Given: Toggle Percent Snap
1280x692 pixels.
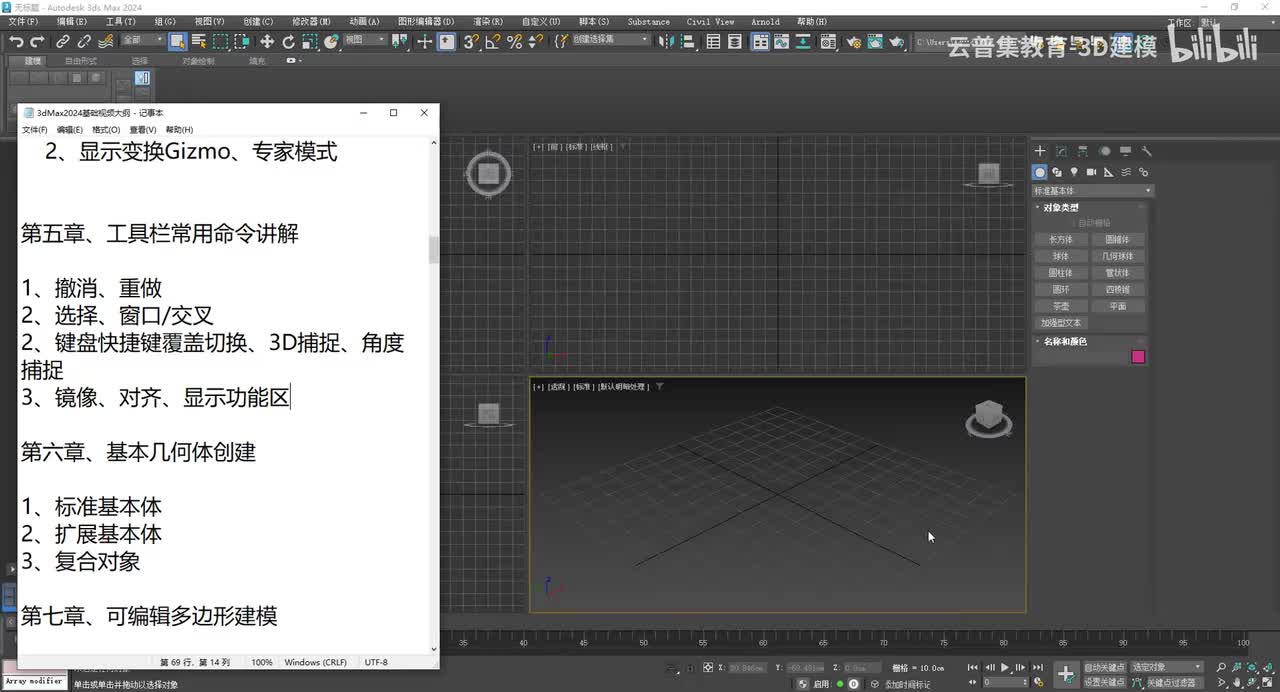Looking at the screenshot, I should coord(514,41).
